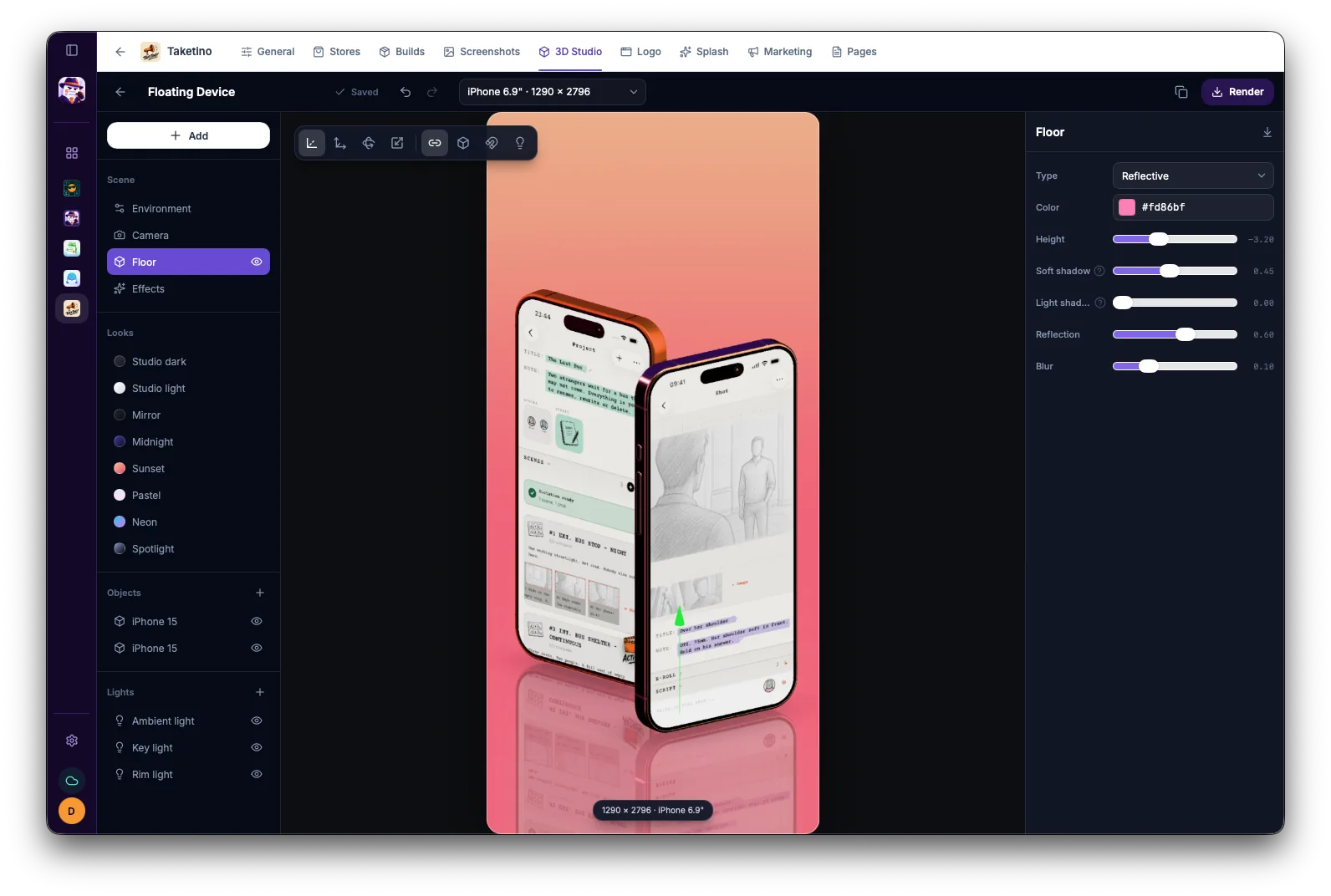Click the floor color hex field
Screen dimensions: 1331x896
[1193, 207]
